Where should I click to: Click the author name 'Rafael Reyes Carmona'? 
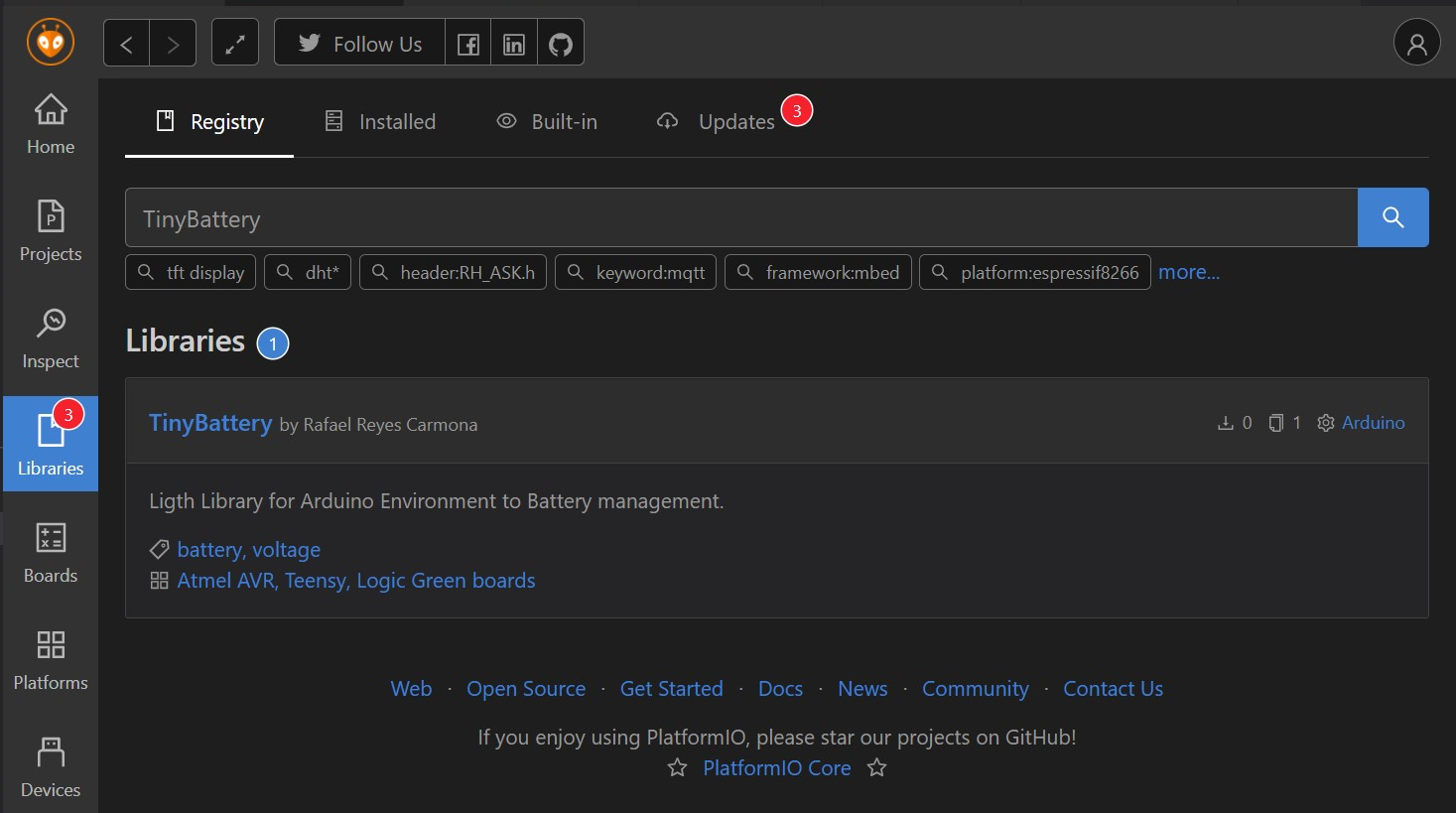tap(390, 425)
